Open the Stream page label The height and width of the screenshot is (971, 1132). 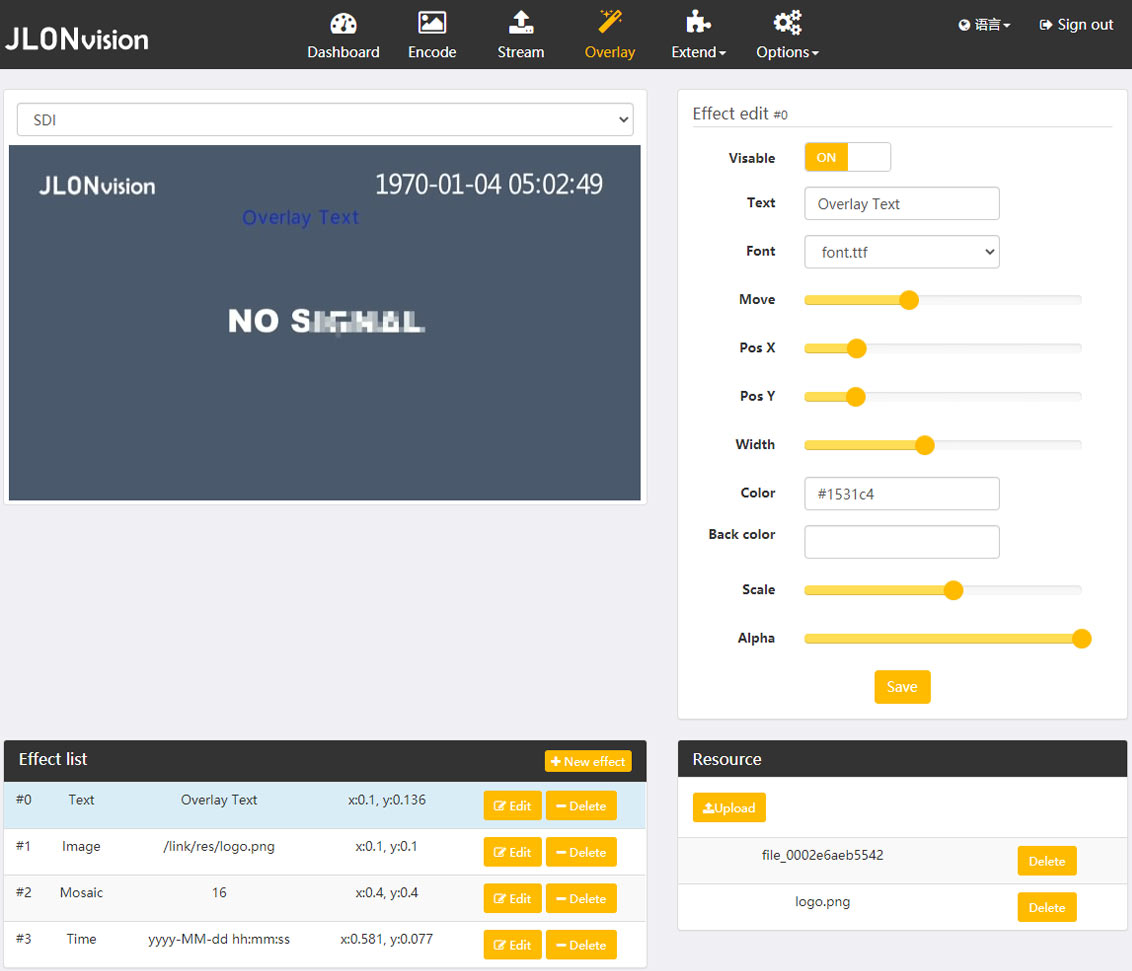click(x=521, y=52)
